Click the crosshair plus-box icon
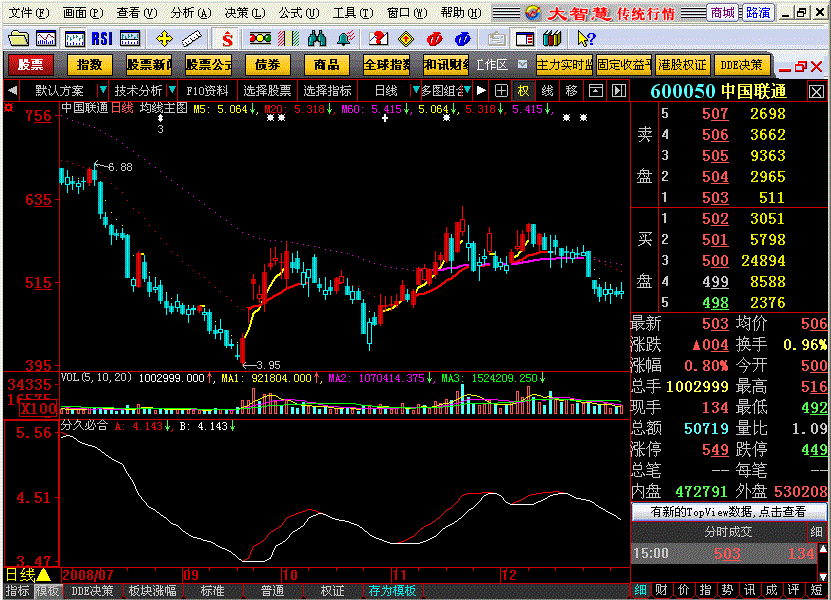Image resolution: width=831 pixels, height=600 pixels. (501, 91)
